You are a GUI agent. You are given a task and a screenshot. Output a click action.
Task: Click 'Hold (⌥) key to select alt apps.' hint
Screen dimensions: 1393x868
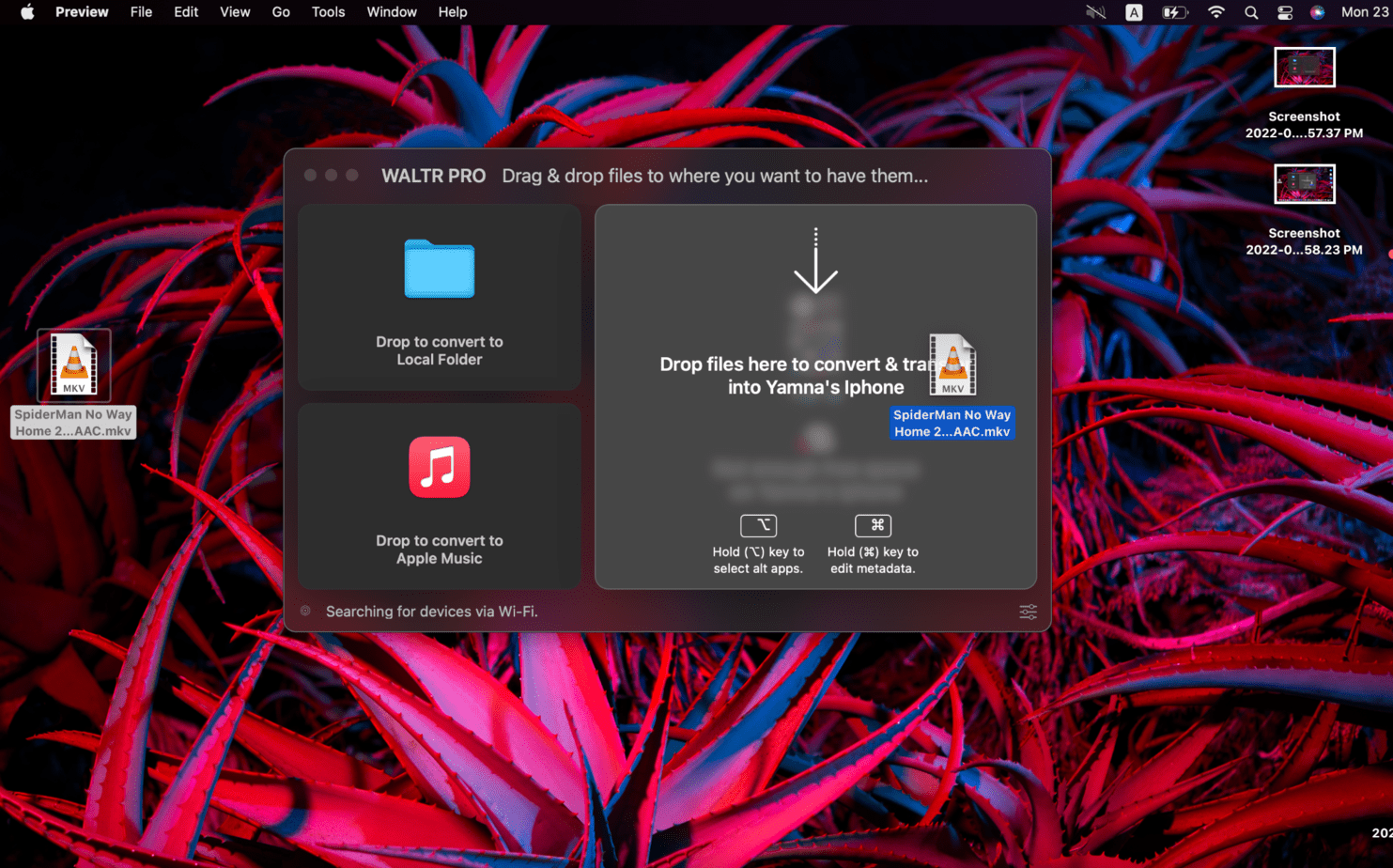point(758,560)
